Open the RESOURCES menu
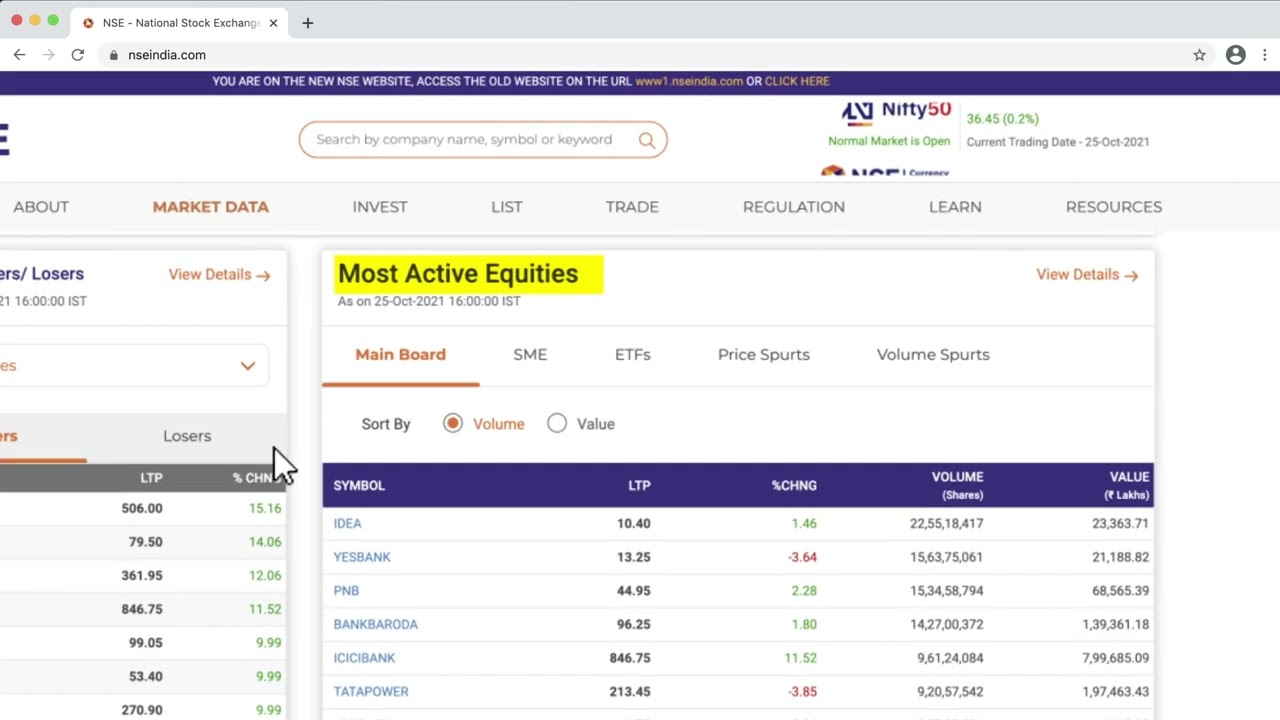The width and height of the screenshot is (1280, 720). click(1114, 207)
